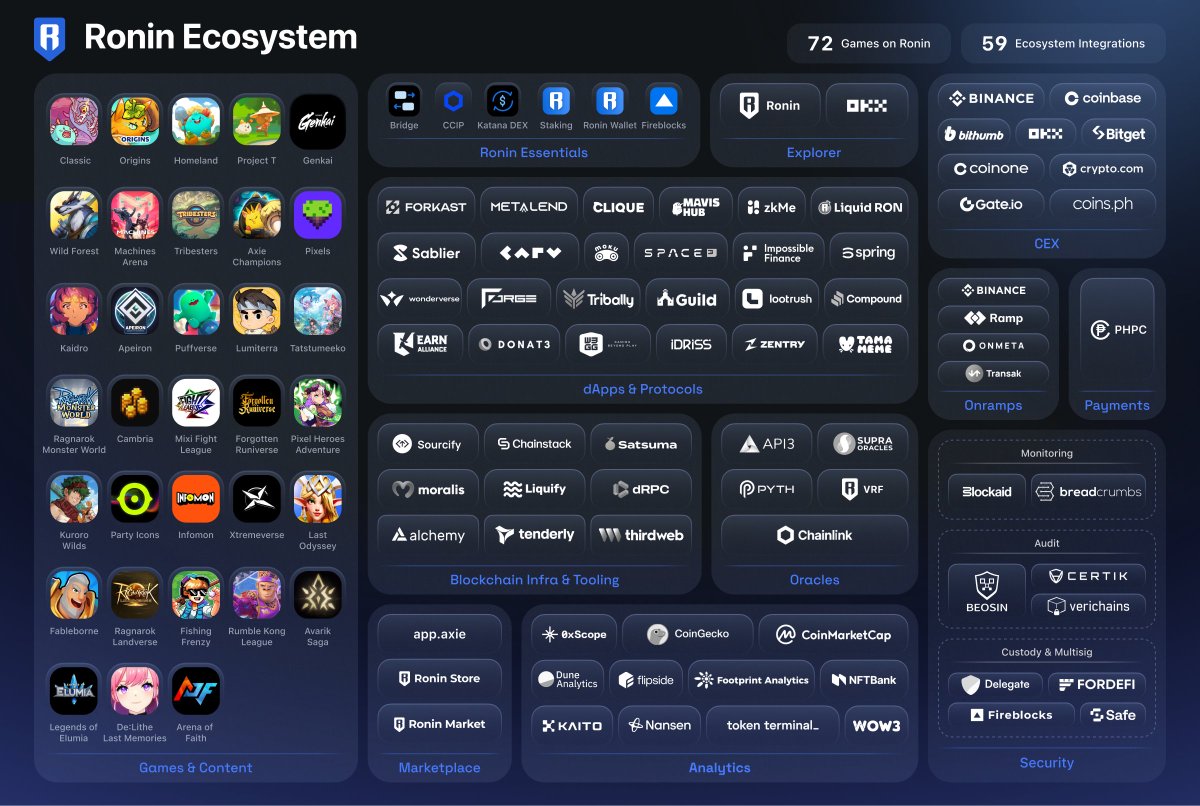Open the CCIP icon

click(x=454, y=100)
